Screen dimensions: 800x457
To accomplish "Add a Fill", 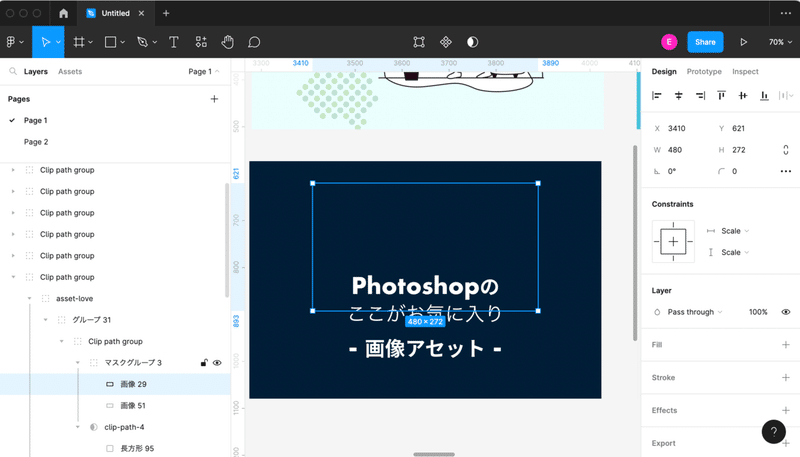I will [786, 345].
